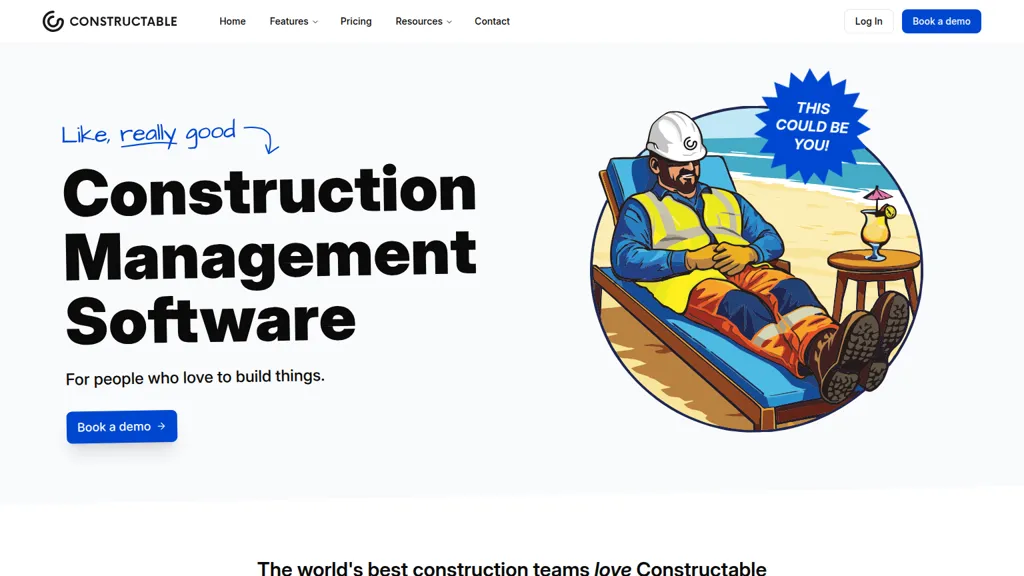Click the hero Book a demo button
This screenshot has width=1024, height=576.
click(121, 426)
